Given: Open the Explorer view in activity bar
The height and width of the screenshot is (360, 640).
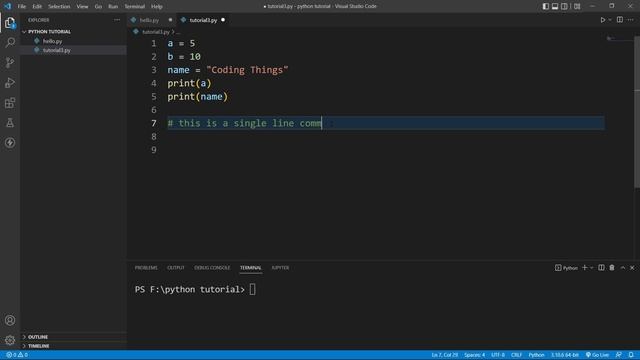Looking at the screenshot, I should click(x=10, y=23).
